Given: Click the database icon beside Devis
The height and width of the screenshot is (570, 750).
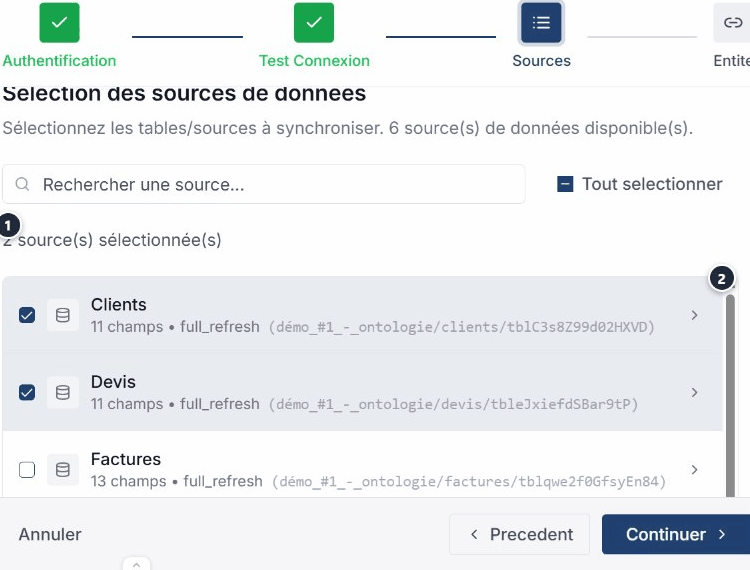Looking at the screenshot, I should tap(63, 392).
